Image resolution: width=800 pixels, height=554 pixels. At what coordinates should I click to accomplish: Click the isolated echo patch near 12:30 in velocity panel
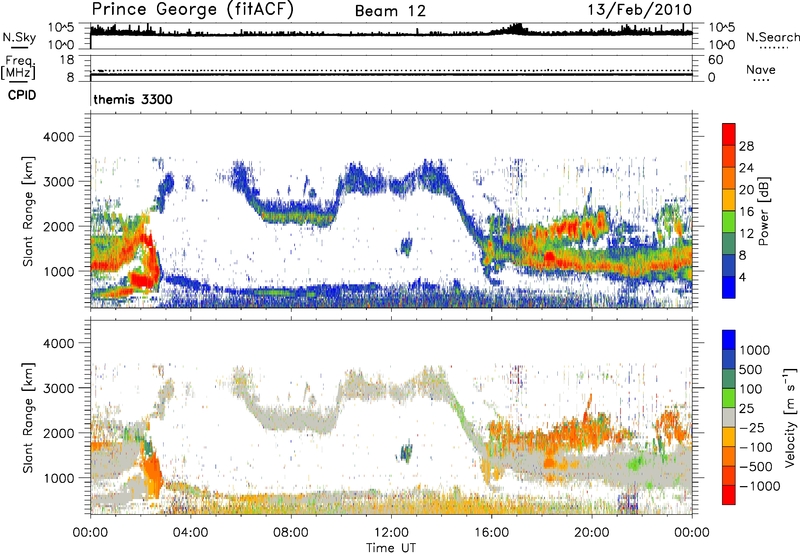tap(406, 452)
